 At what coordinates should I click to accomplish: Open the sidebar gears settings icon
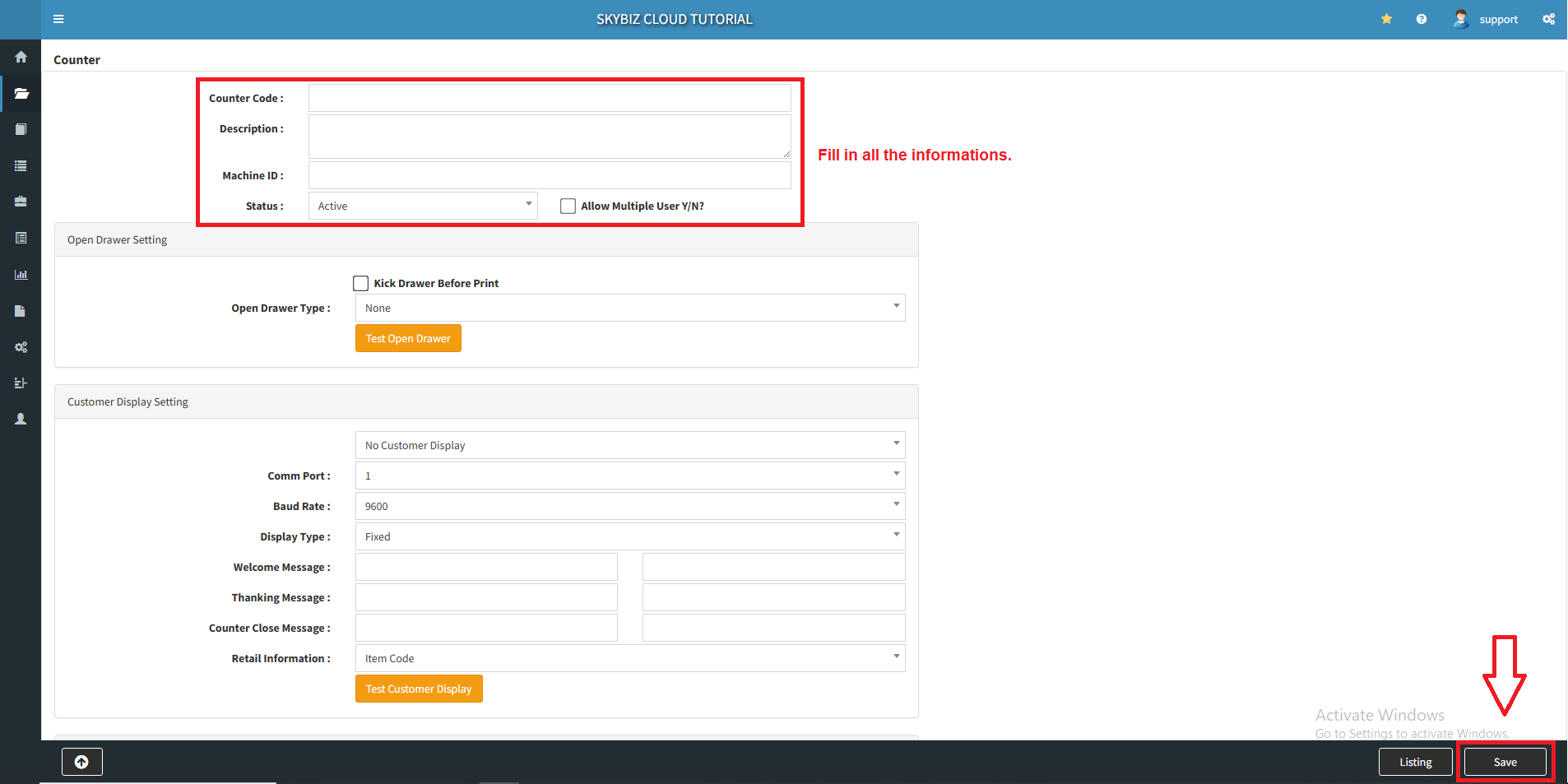[x=21, y=347]
